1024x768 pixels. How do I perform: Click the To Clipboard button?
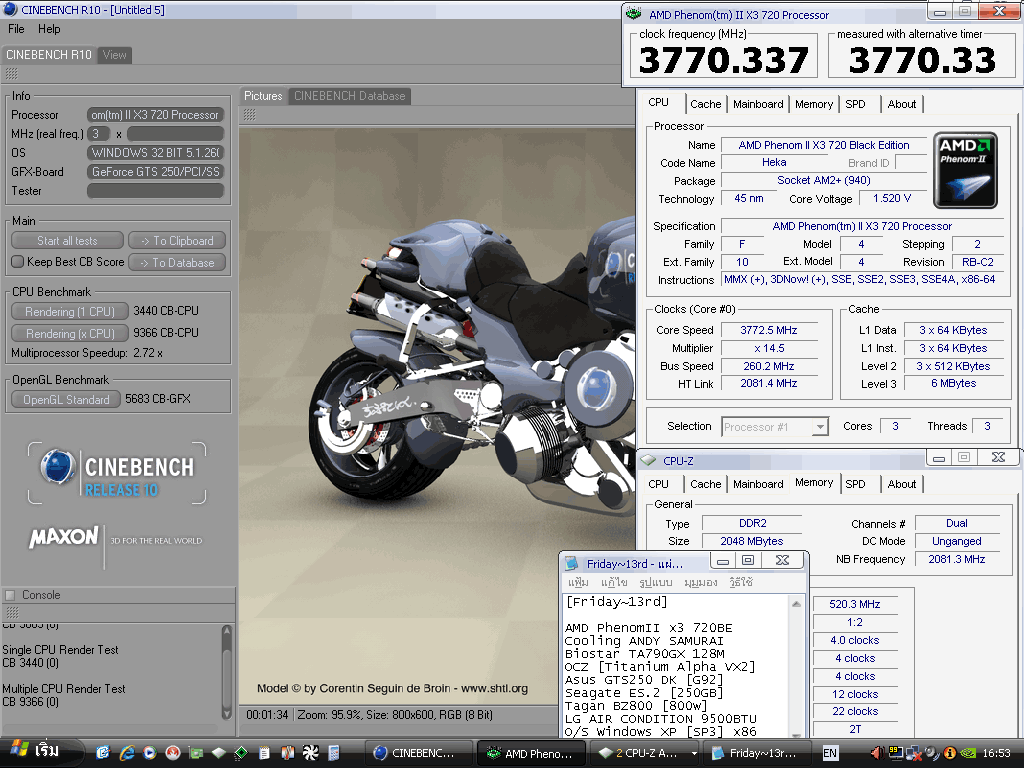(177, 240)
